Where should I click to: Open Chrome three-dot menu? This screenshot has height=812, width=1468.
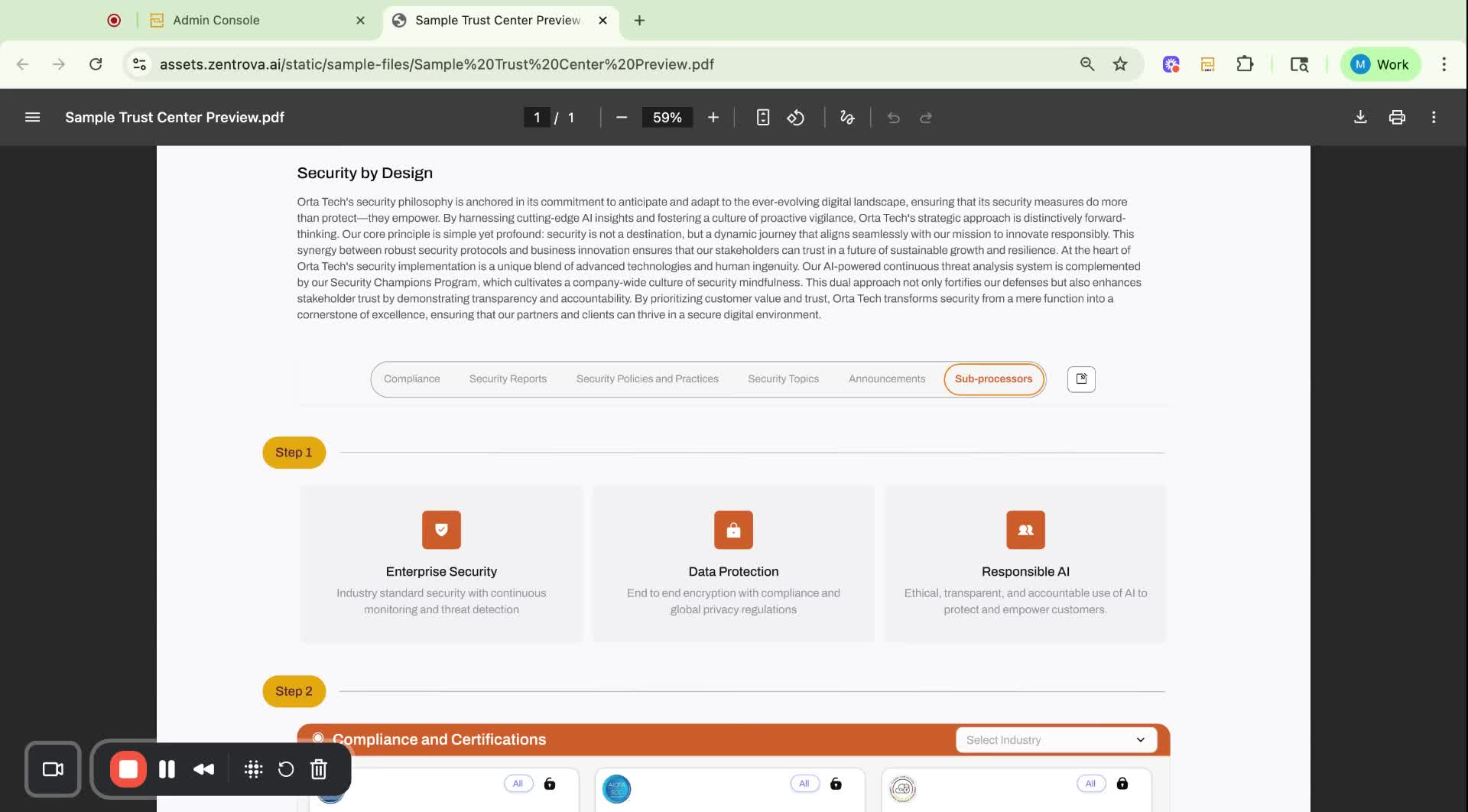point(1444,64)
